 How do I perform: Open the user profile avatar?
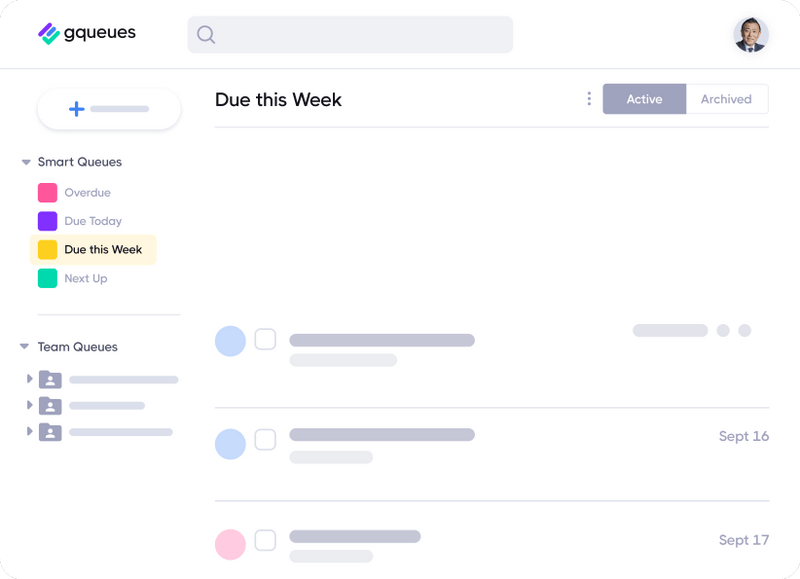click(751, 34)
